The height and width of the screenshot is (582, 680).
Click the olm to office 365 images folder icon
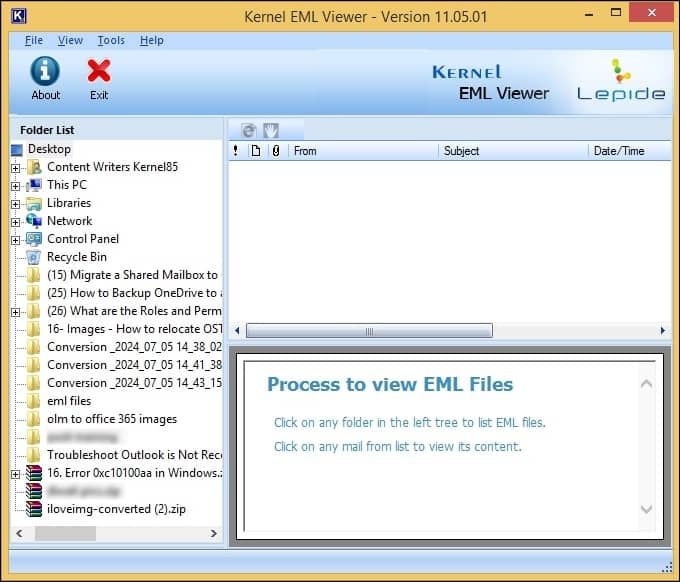click(x=33, y=419)
